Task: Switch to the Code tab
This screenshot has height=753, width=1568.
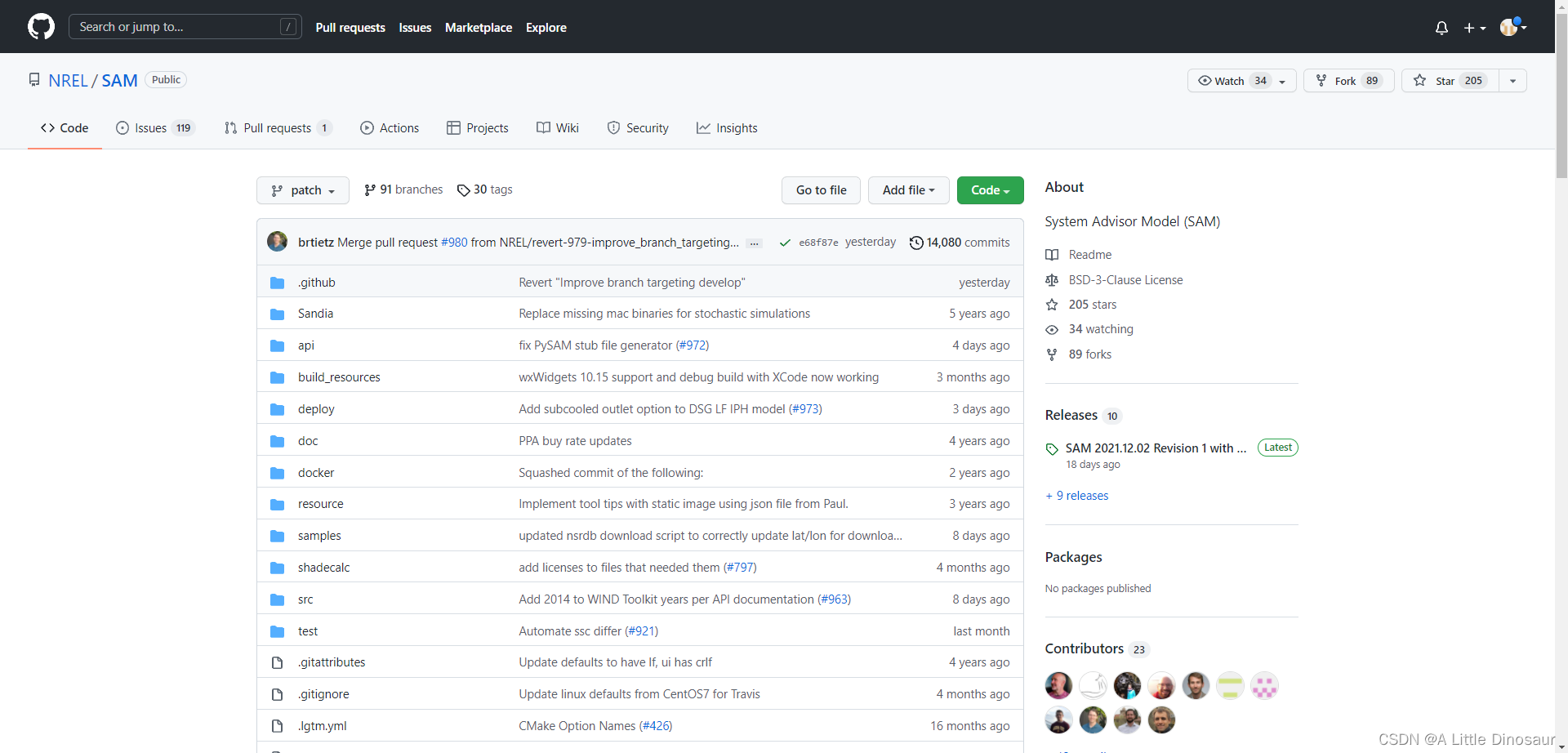Action: [x=65, y=128]
